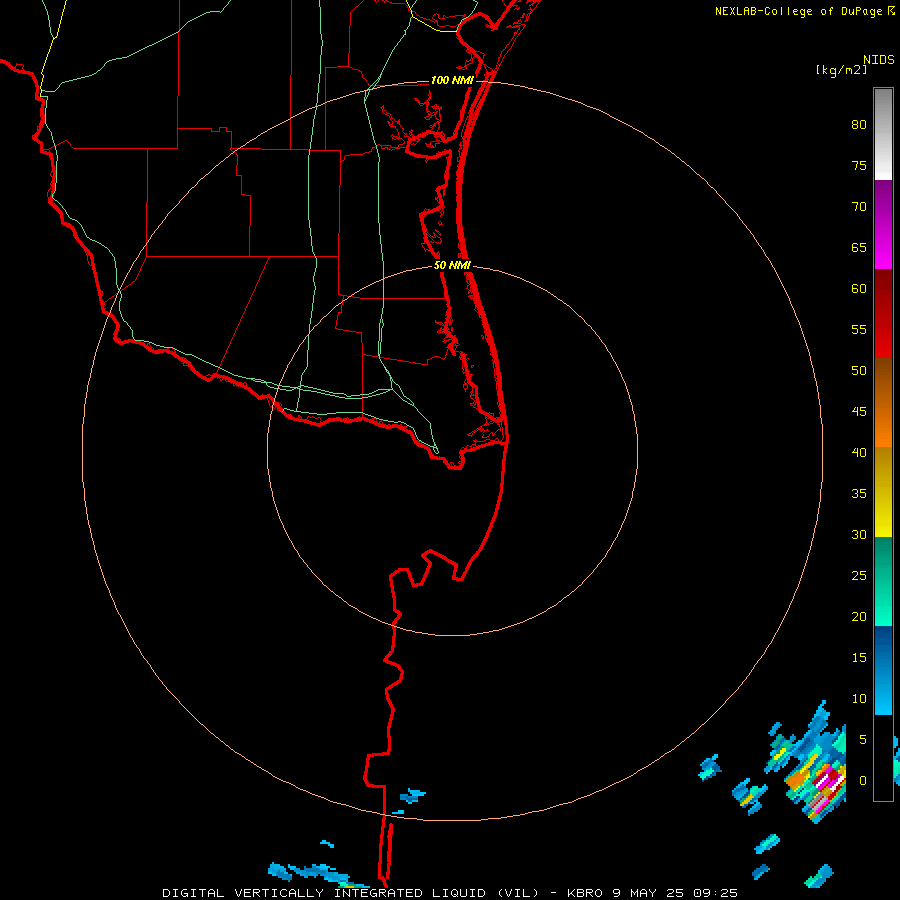
Task: Select the black bottom segment of the color bar
Action: [883, 758]
